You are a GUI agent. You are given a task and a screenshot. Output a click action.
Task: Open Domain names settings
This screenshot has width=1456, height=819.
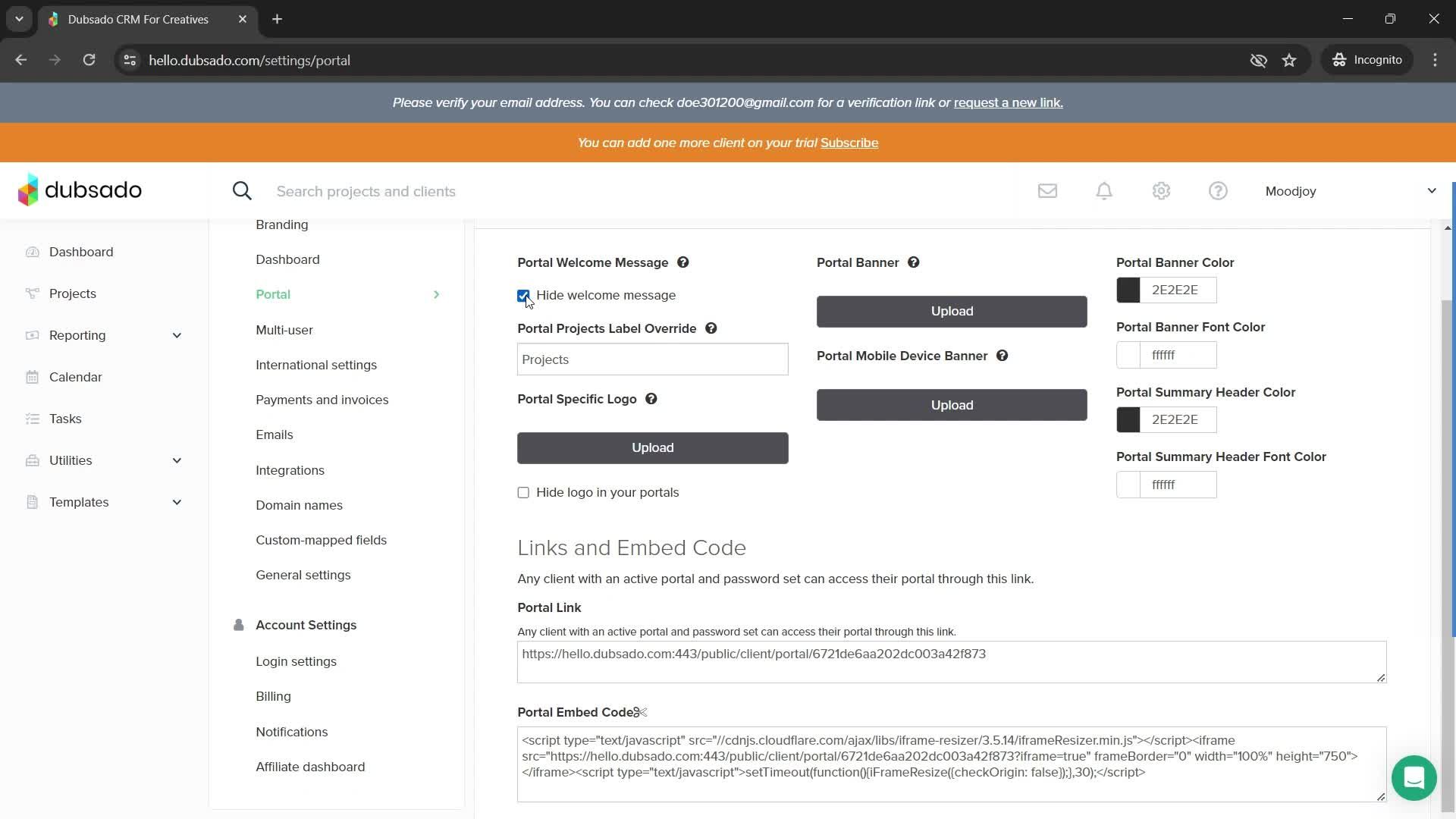[x=299, y=505]
